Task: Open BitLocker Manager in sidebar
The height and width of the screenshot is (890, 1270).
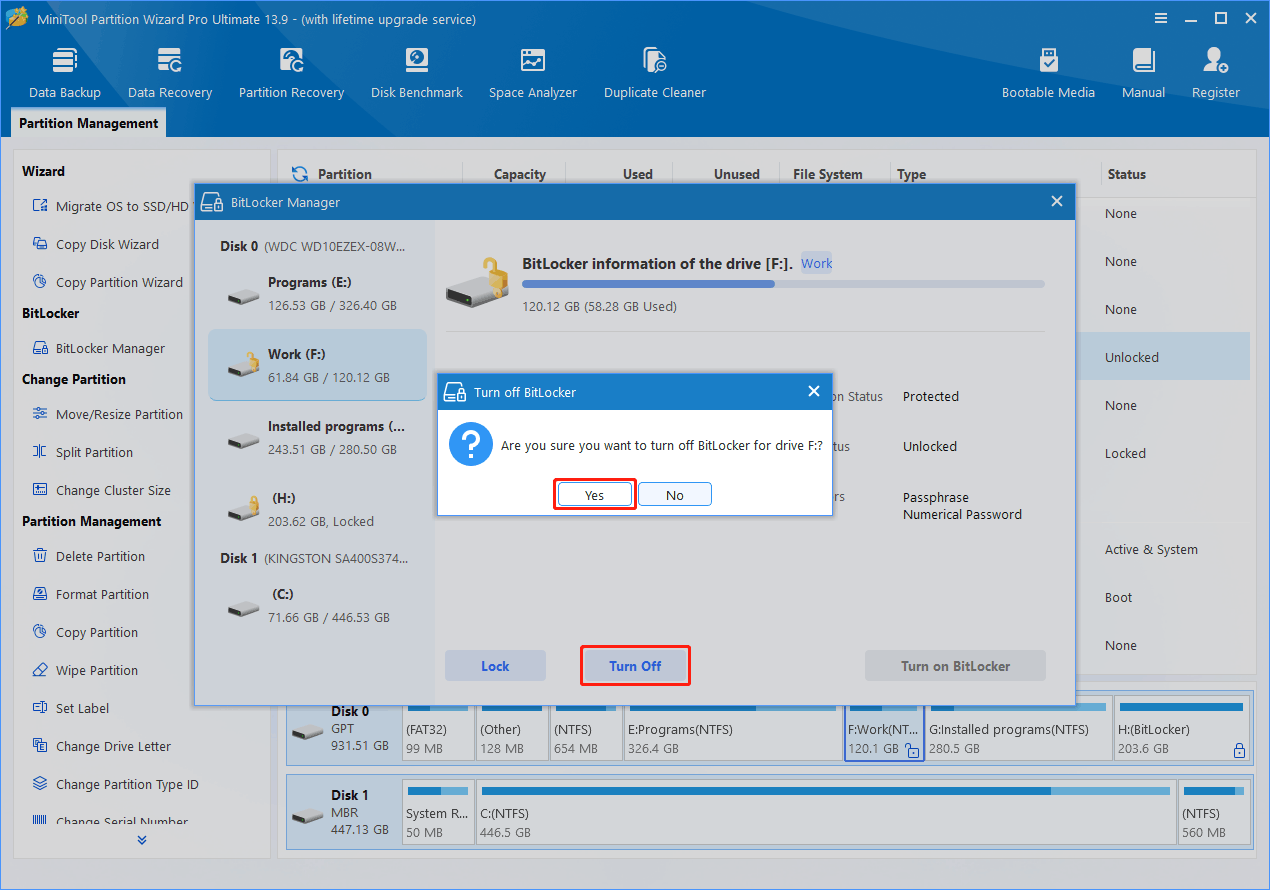Action: coord(98,348)
